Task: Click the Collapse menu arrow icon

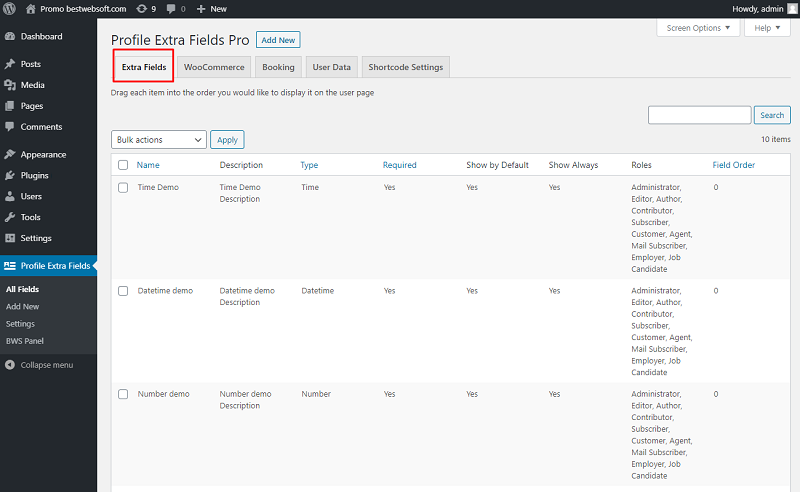Action: 10,365
